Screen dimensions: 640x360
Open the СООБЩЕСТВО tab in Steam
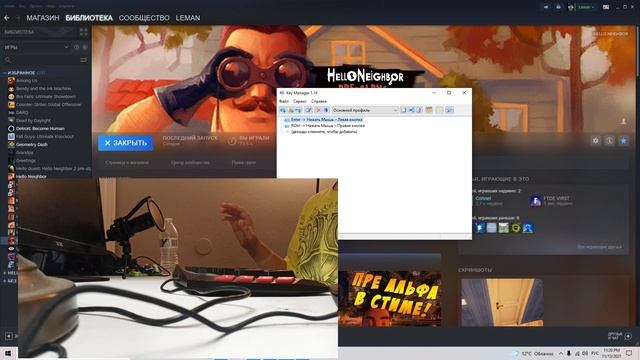tap(144, 18)
